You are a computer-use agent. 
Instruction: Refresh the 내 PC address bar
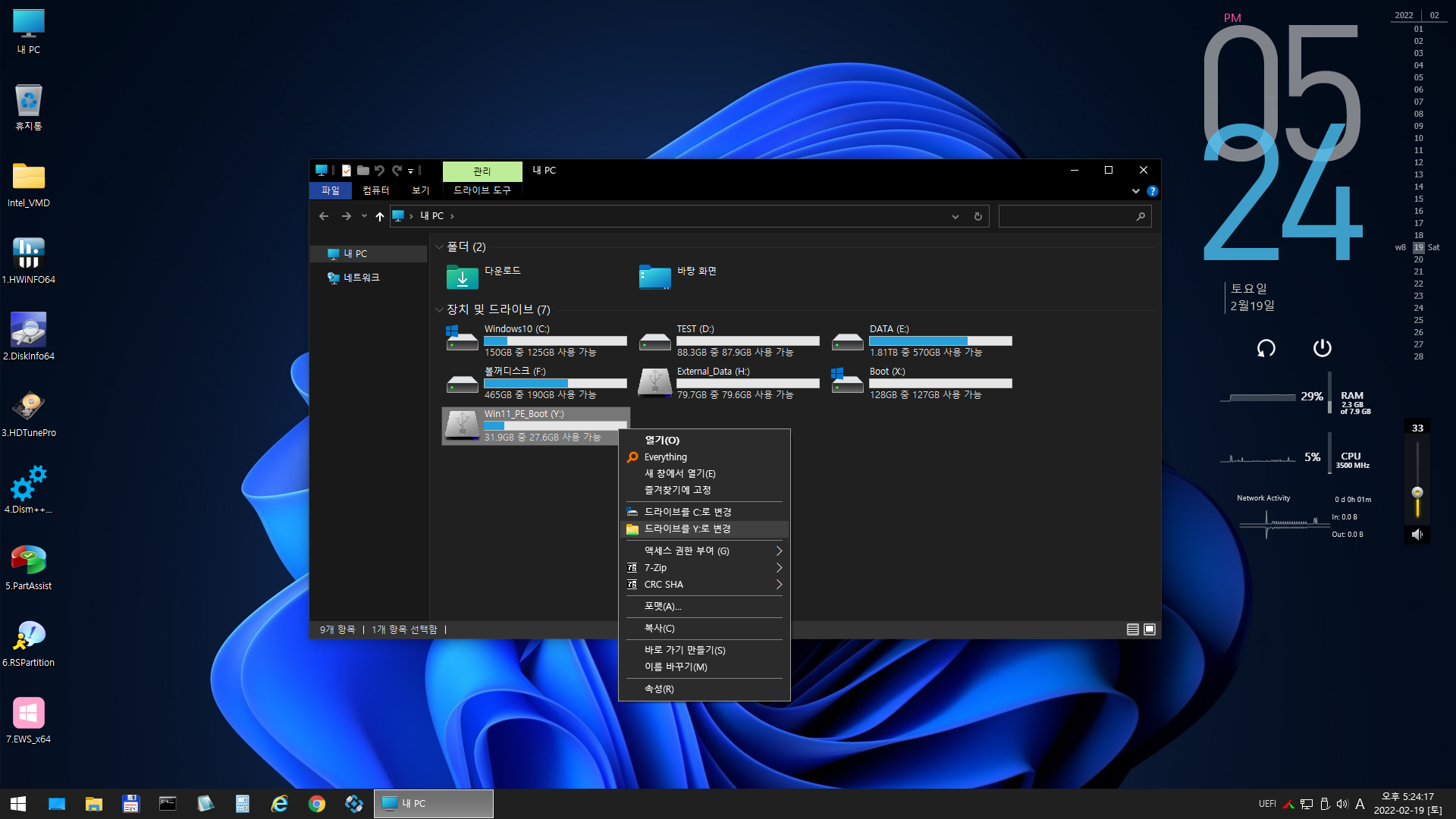[x=978, y=216]
